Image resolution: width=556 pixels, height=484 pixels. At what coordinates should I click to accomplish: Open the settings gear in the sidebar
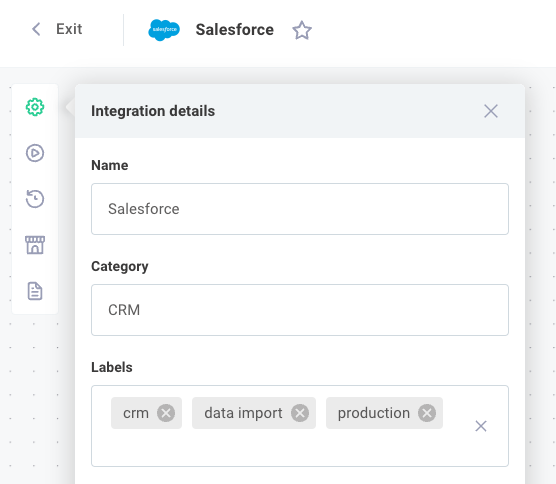(x=35, y=107)
